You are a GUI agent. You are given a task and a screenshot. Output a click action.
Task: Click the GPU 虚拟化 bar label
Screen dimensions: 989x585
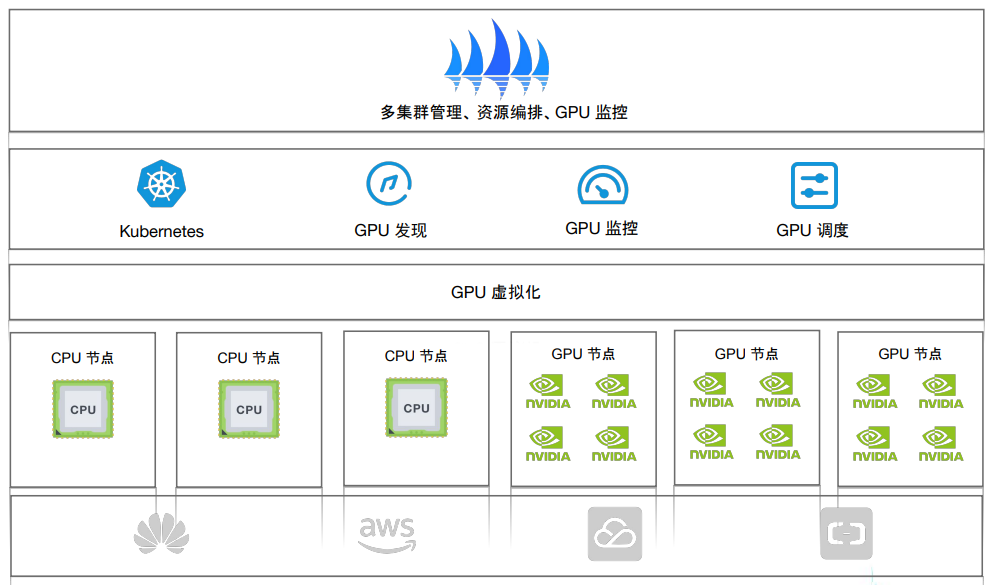494,291
